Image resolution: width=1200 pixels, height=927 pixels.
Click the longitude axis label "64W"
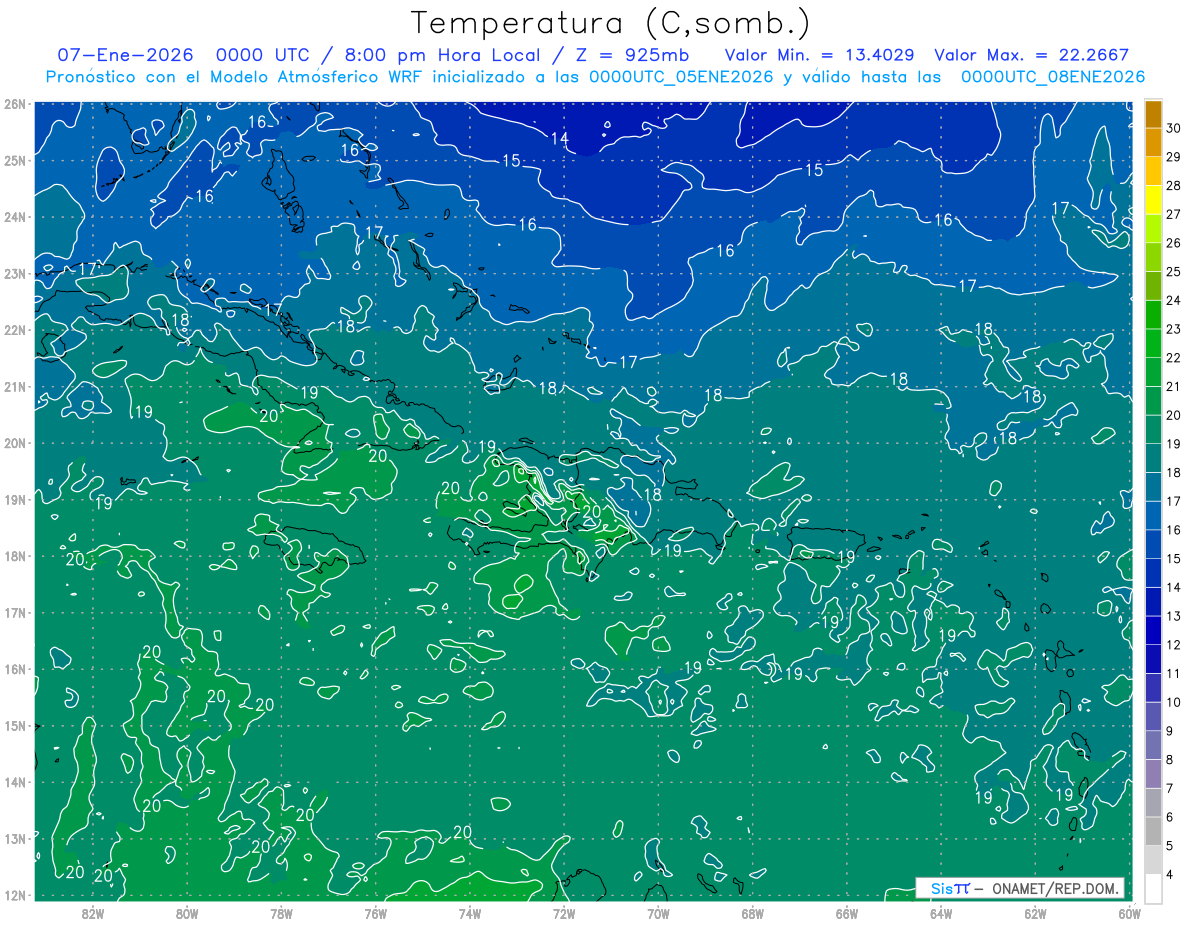click(x=941, y=913)
